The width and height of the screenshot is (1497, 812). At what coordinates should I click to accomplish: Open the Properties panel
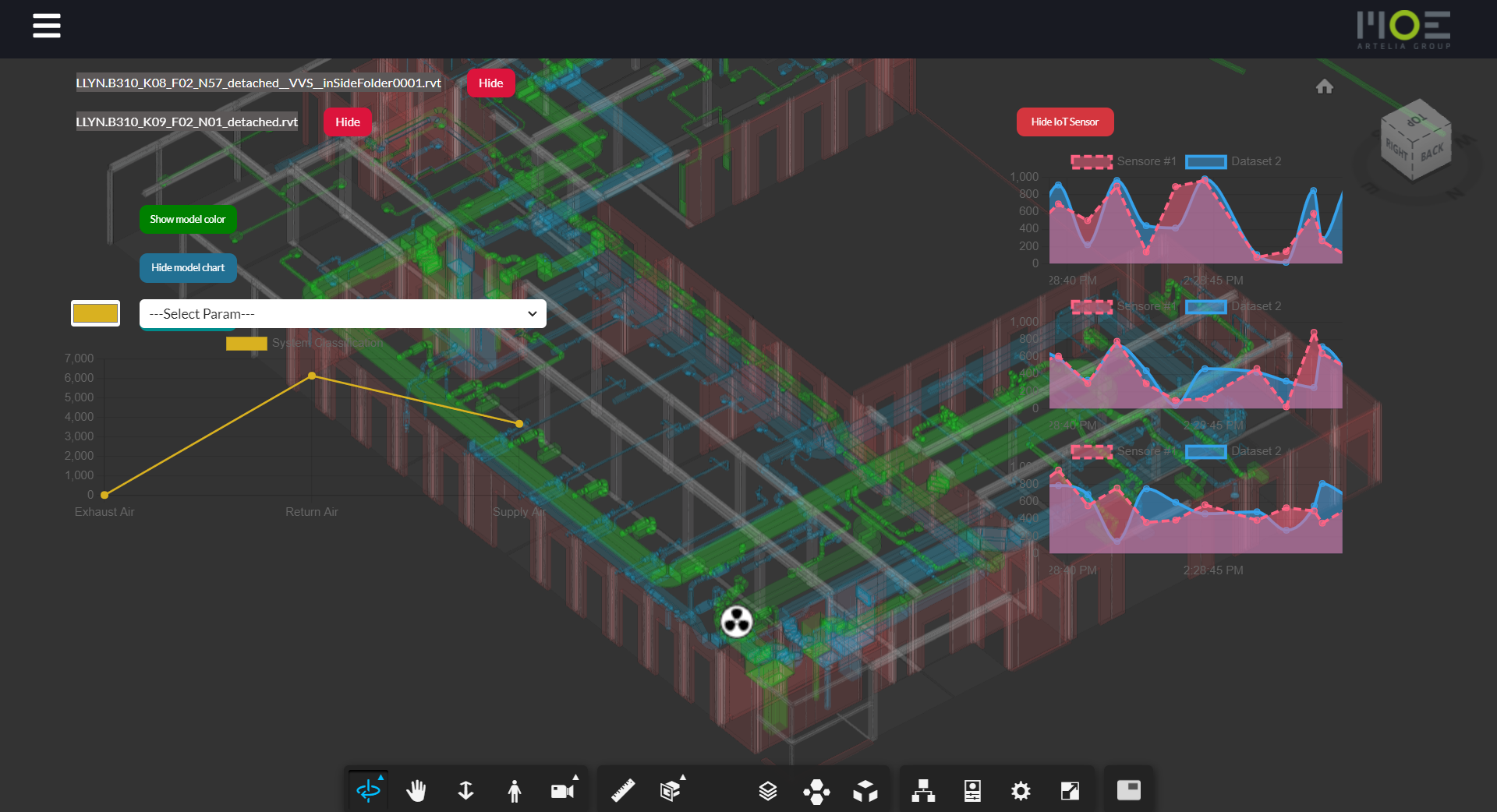click(972, 791)
